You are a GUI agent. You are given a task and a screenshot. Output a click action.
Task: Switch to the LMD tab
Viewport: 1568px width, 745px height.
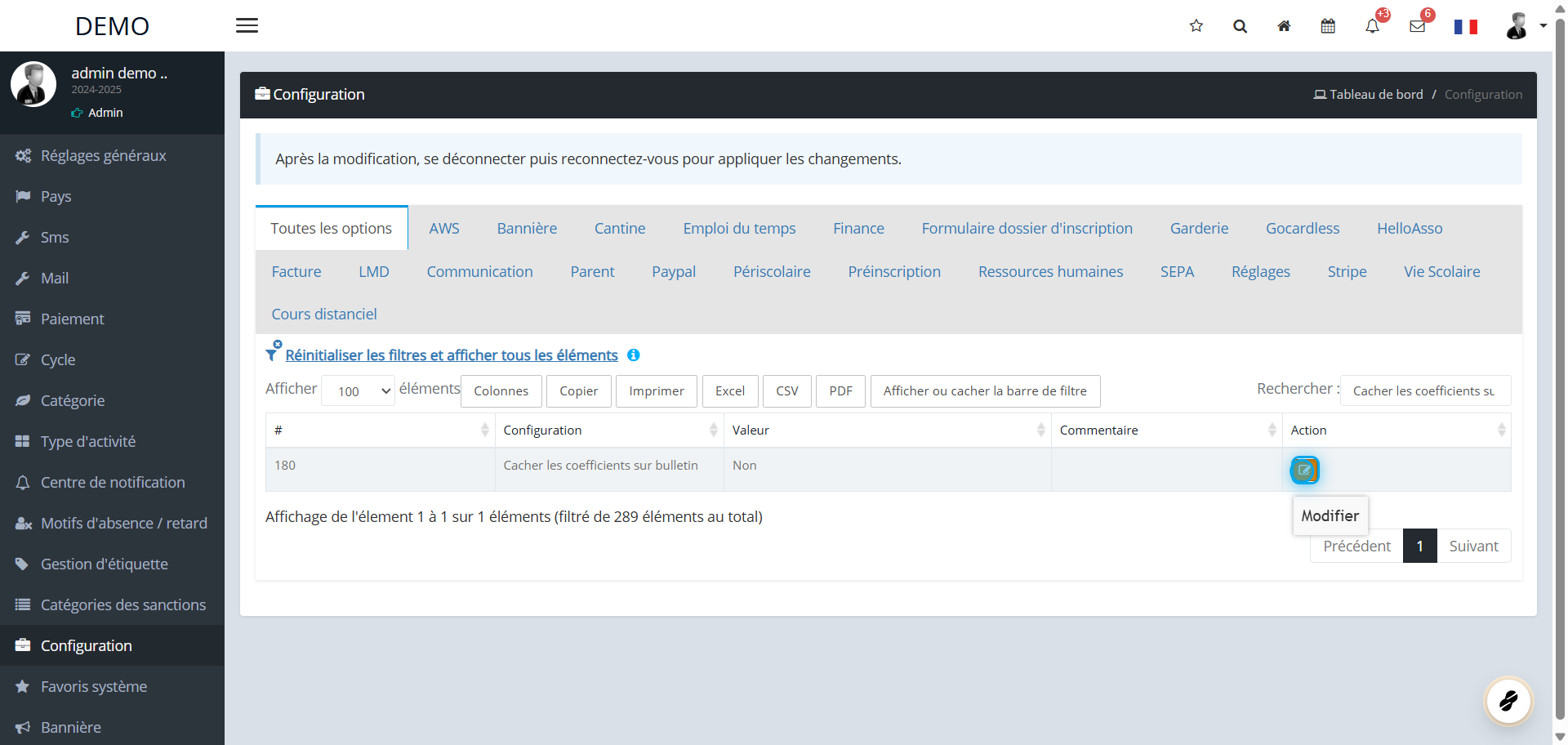tap(374, 271)
